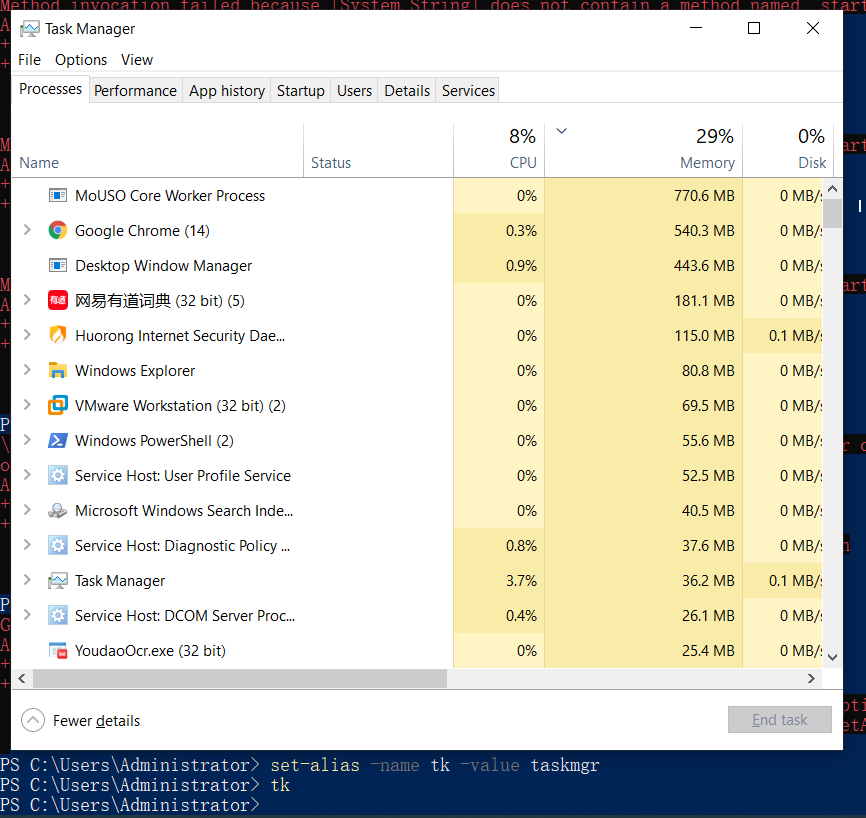
Task: Click the Windows PowerShell process icon
Action: point(57,440)
